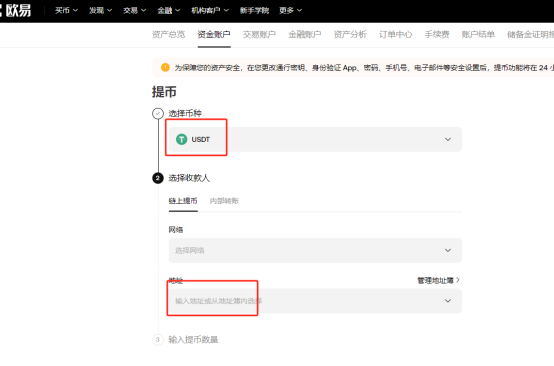
Task: Expand the 更多 menu
Action: (x=290, y=11)
